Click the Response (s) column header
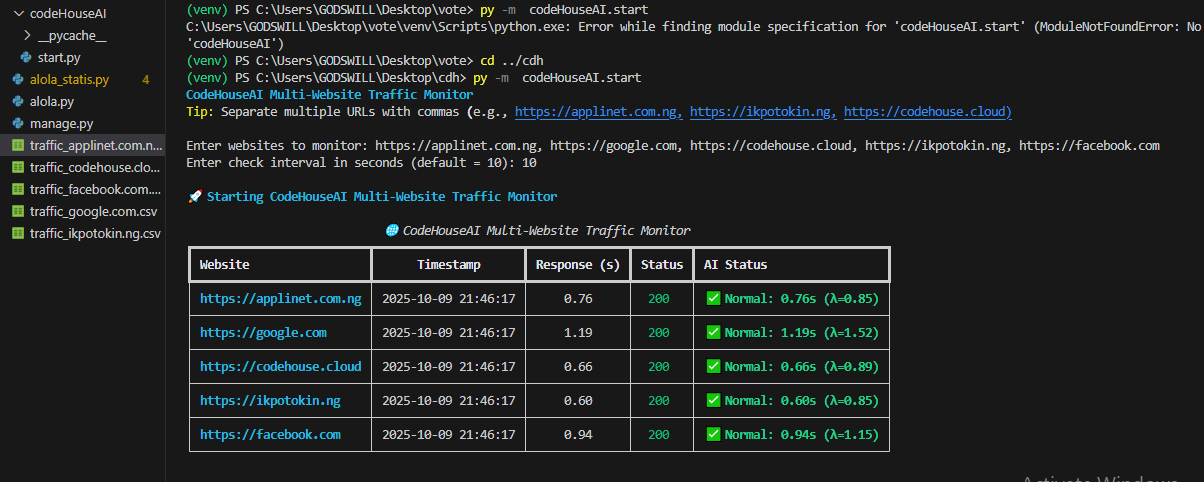 tap(578, 265)
